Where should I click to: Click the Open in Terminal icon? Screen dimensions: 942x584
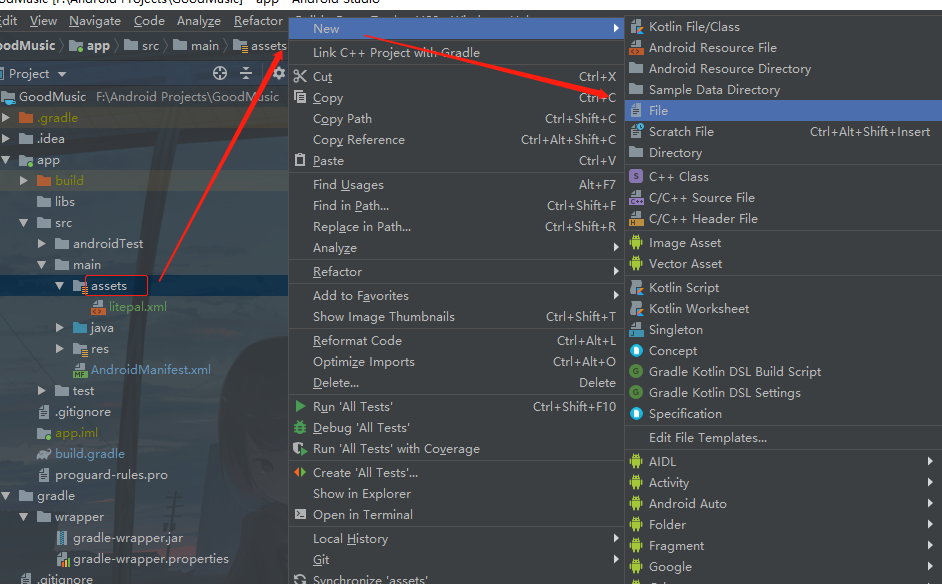click(300, 514)
